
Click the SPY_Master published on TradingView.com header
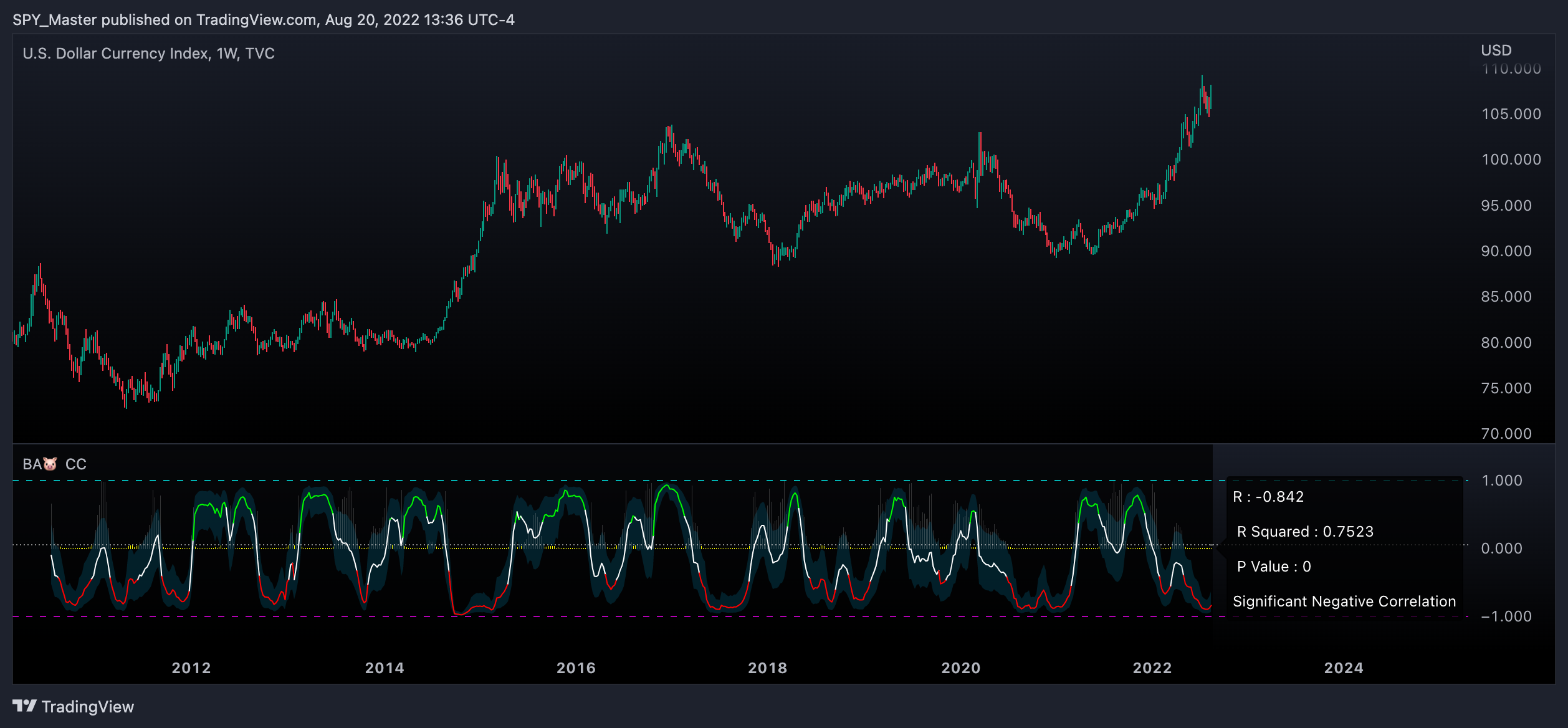[x=264, y=20]
